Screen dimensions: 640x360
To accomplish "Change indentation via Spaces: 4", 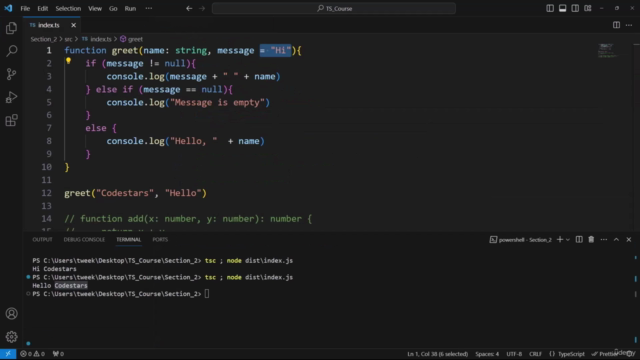I will pyautogui.click(x=487, y=354).
